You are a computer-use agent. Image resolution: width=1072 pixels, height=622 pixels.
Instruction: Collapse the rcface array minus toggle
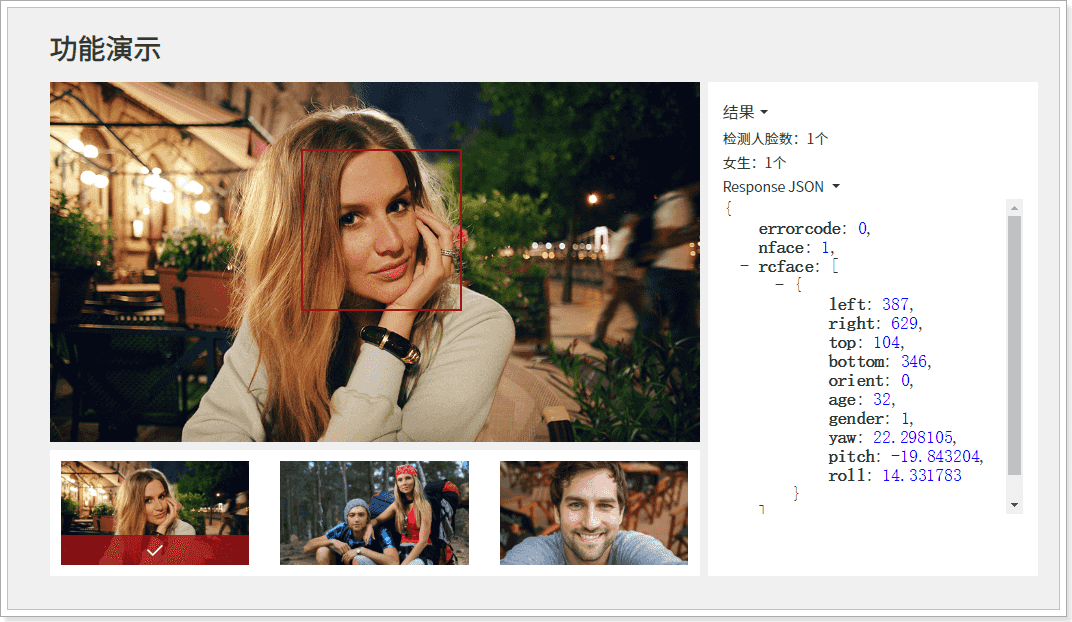[x=744, y=267]
